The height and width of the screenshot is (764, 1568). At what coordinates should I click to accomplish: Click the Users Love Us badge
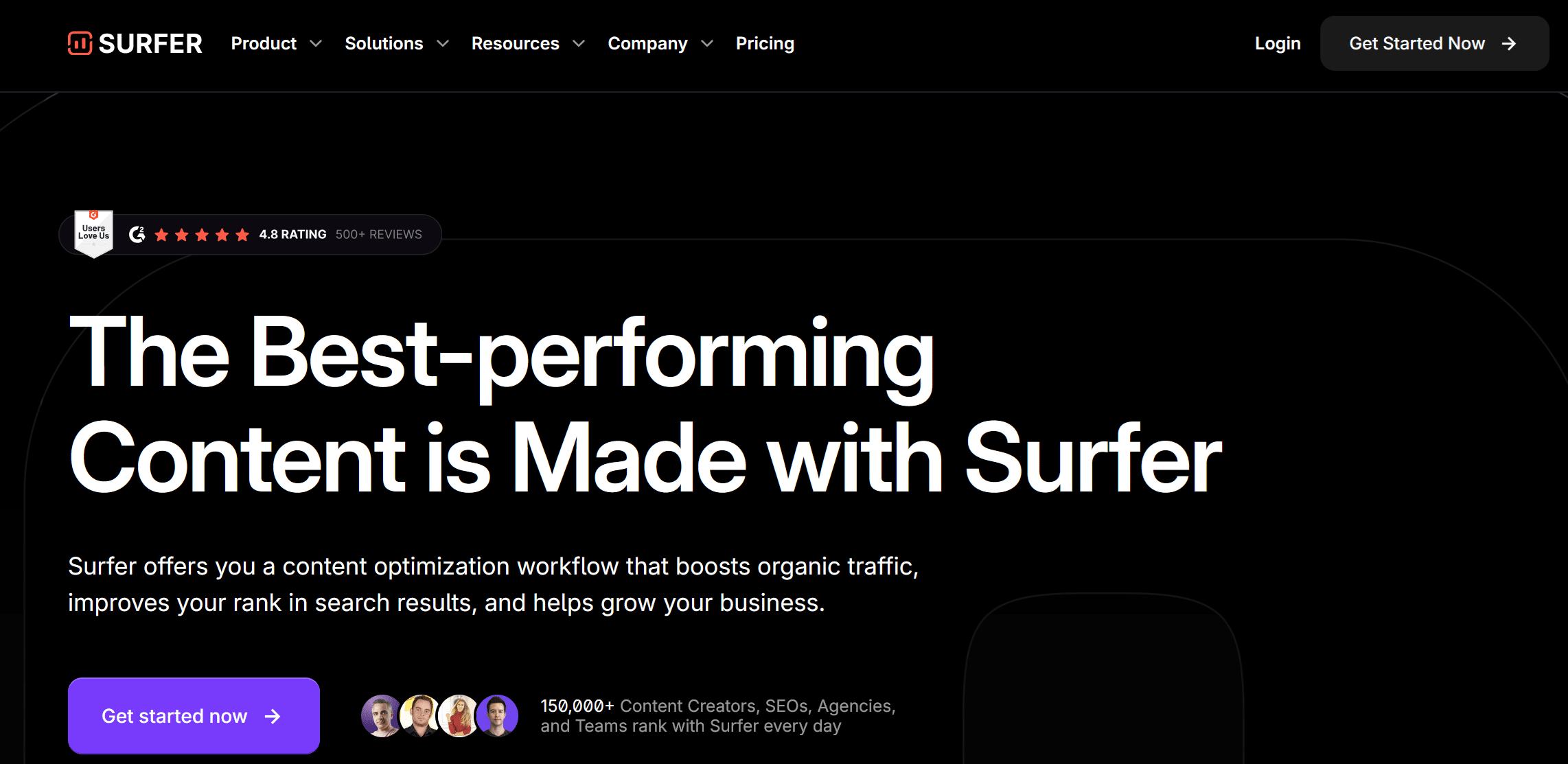93,233
